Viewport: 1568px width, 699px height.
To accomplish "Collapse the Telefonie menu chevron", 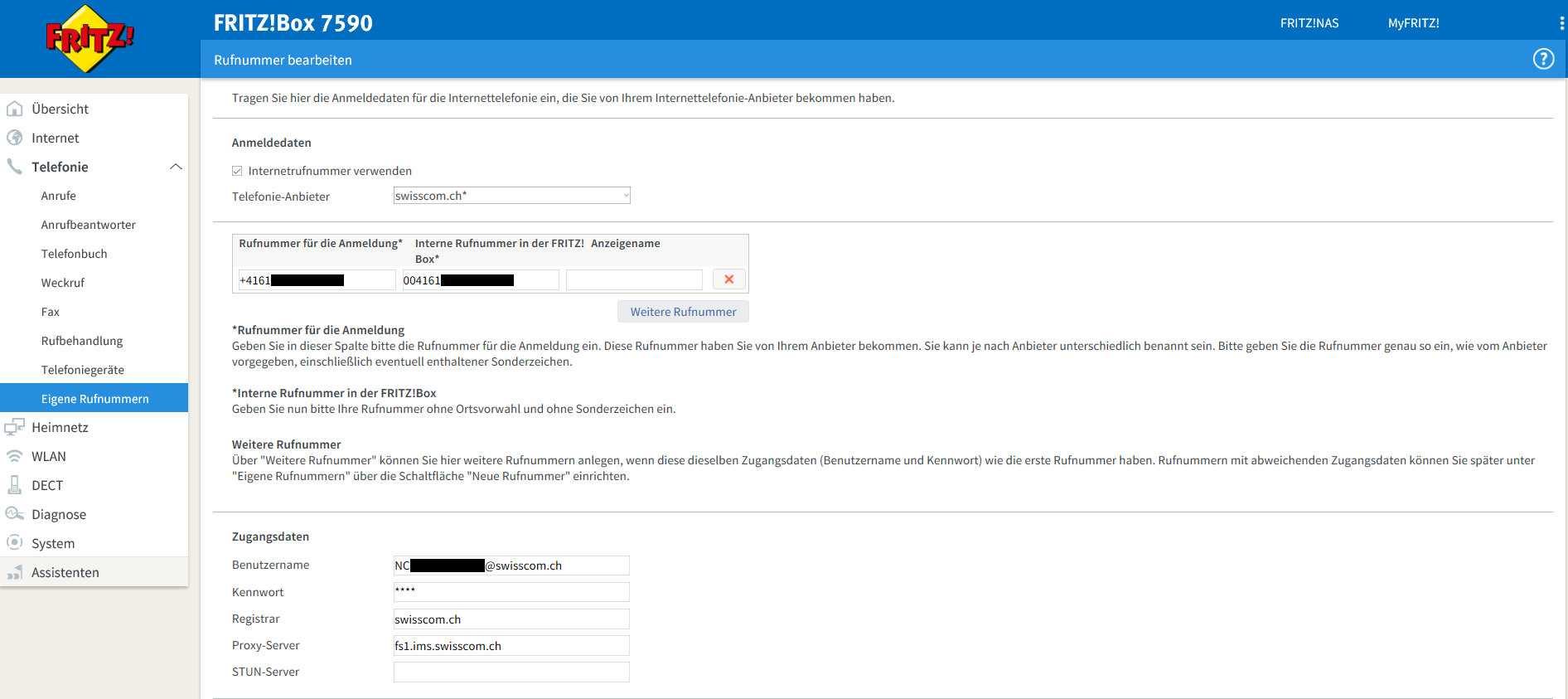I will [x=176, y=167].
